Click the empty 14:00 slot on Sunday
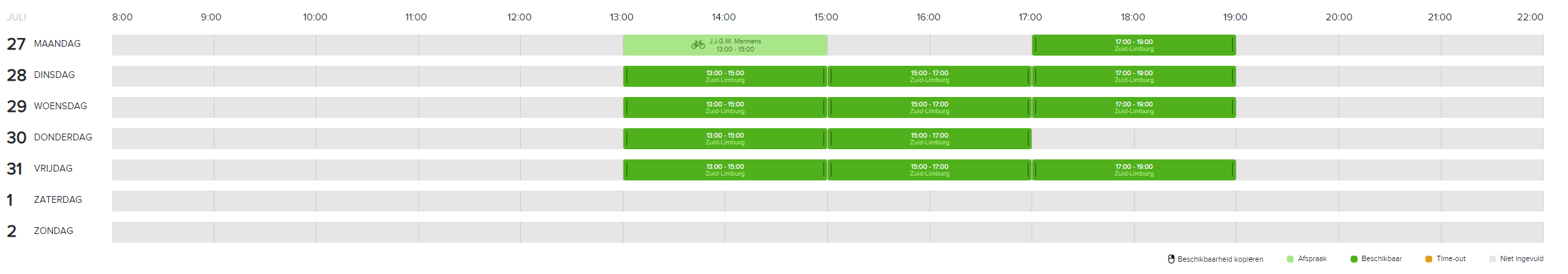The image size is (1568, 274). (x=776, y=233)
